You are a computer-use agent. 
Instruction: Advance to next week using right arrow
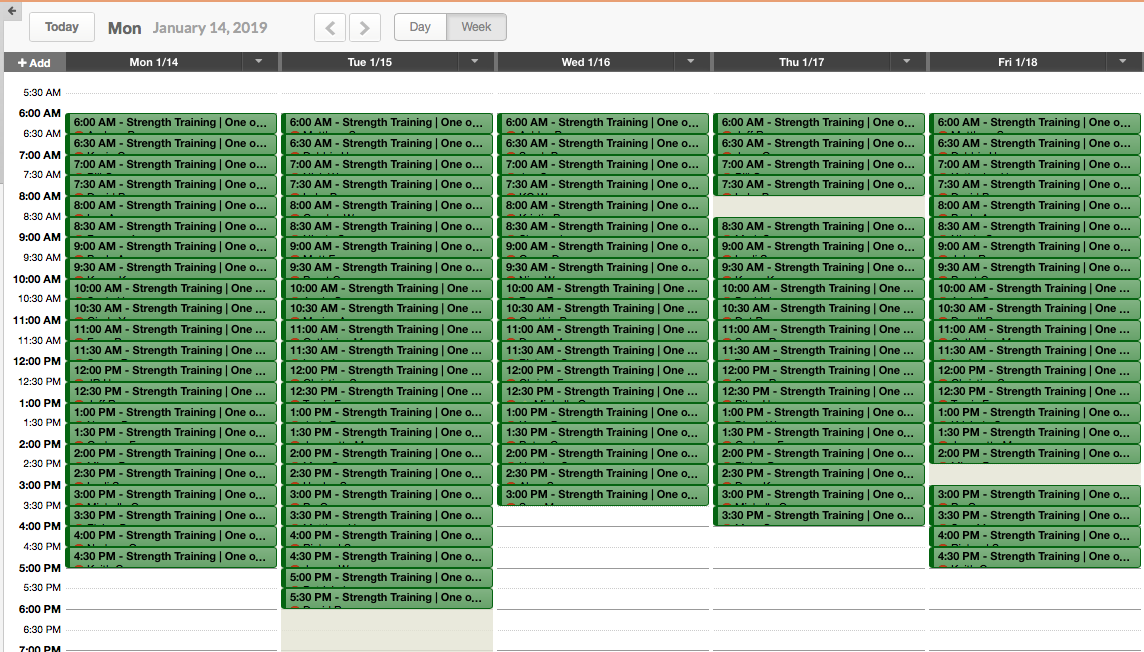coord(365,28)
